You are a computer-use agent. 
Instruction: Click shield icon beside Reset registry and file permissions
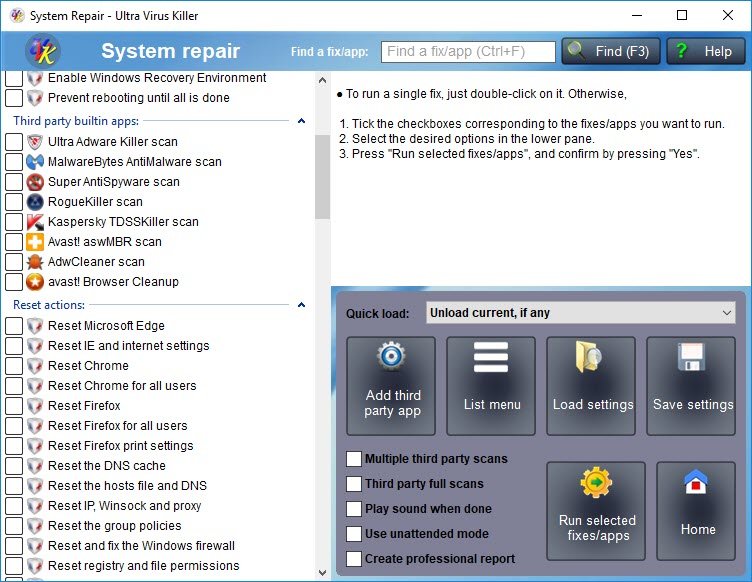pyautogui.click(x=35, y=566)
